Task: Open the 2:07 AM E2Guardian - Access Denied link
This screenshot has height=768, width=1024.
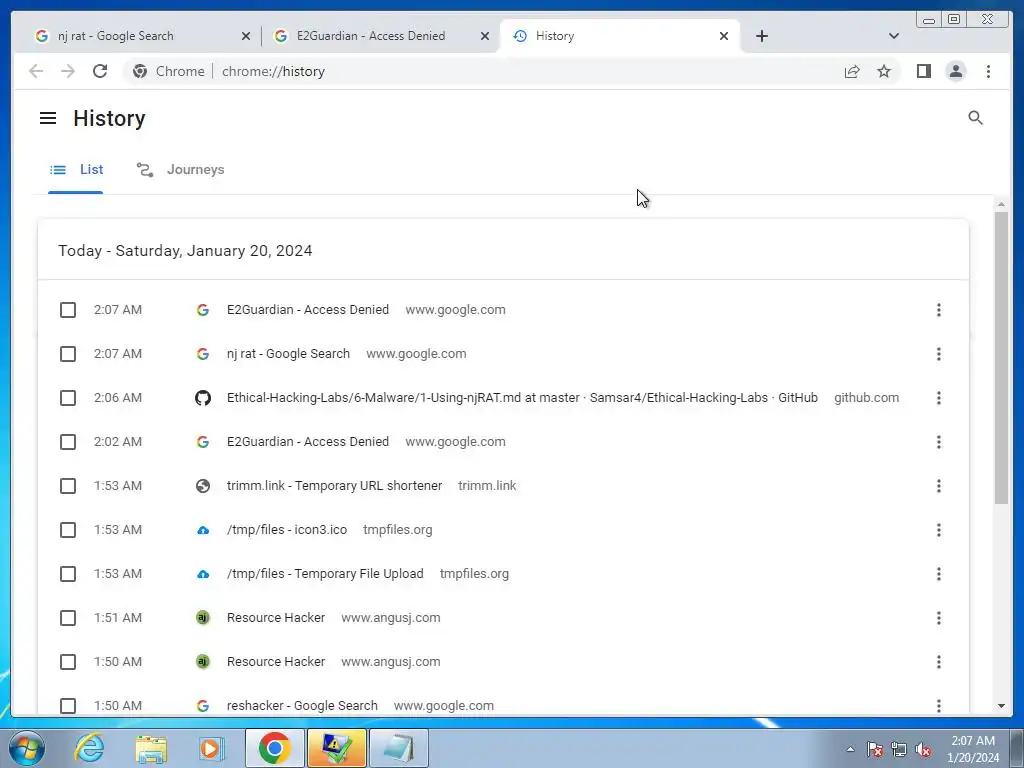Action: pos(308,310)
